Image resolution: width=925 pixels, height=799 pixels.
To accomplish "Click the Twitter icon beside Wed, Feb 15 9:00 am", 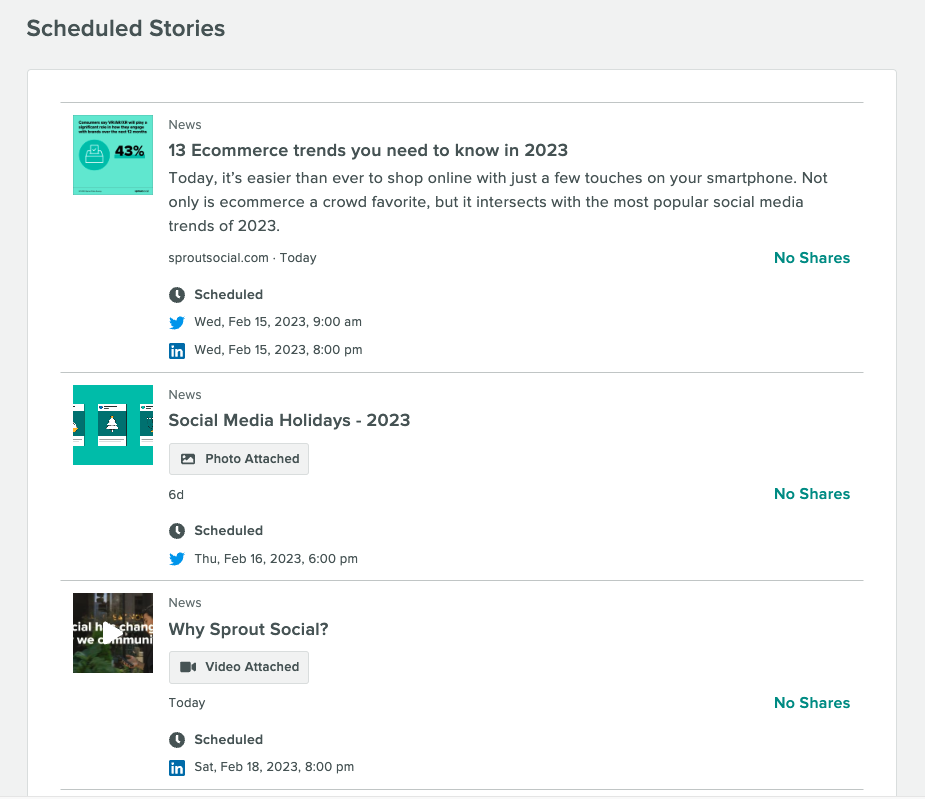I will tap(177, 322).
